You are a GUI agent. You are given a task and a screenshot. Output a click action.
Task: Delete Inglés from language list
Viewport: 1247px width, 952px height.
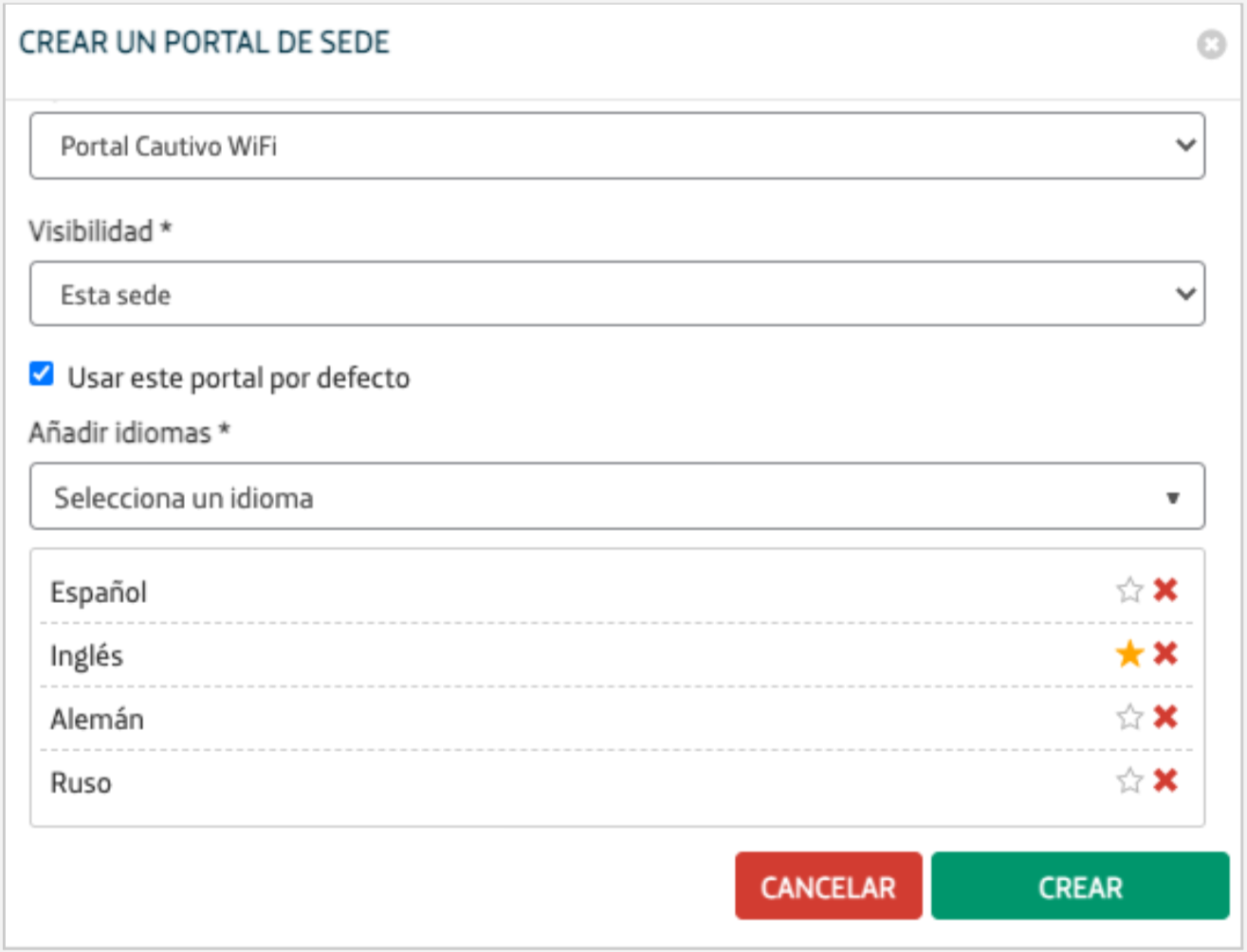point(1165,654)
